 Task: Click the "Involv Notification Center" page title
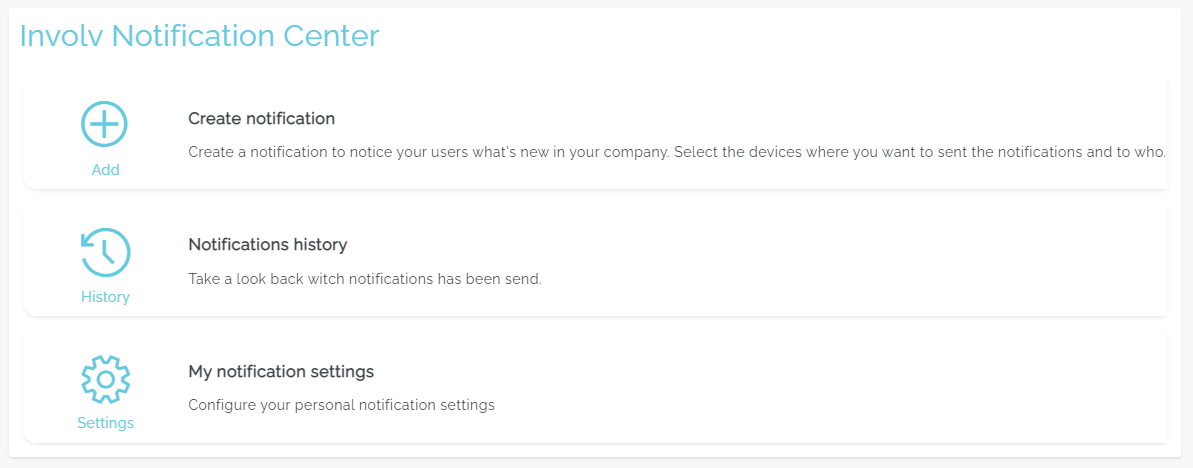tap(199, 36)
